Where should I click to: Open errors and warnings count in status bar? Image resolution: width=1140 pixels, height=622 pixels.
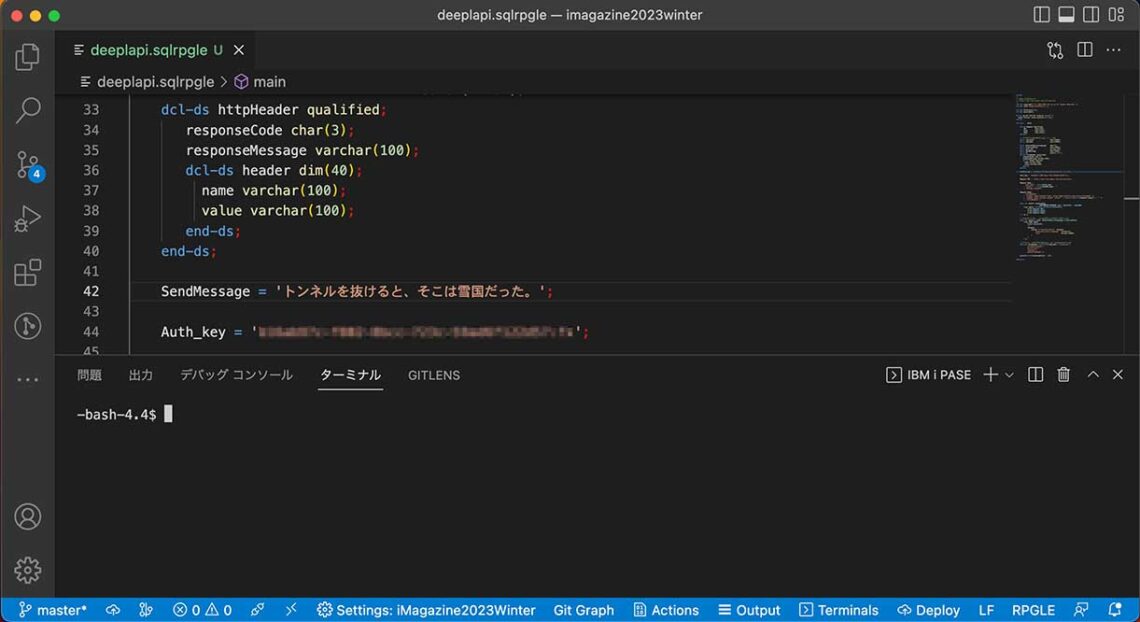[x=202, y=610]
